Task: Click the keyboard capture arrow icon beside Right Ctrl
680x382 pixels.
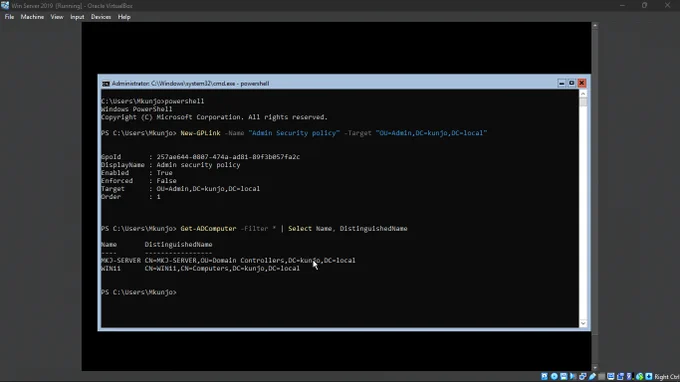Action: [x=649, y=376]
